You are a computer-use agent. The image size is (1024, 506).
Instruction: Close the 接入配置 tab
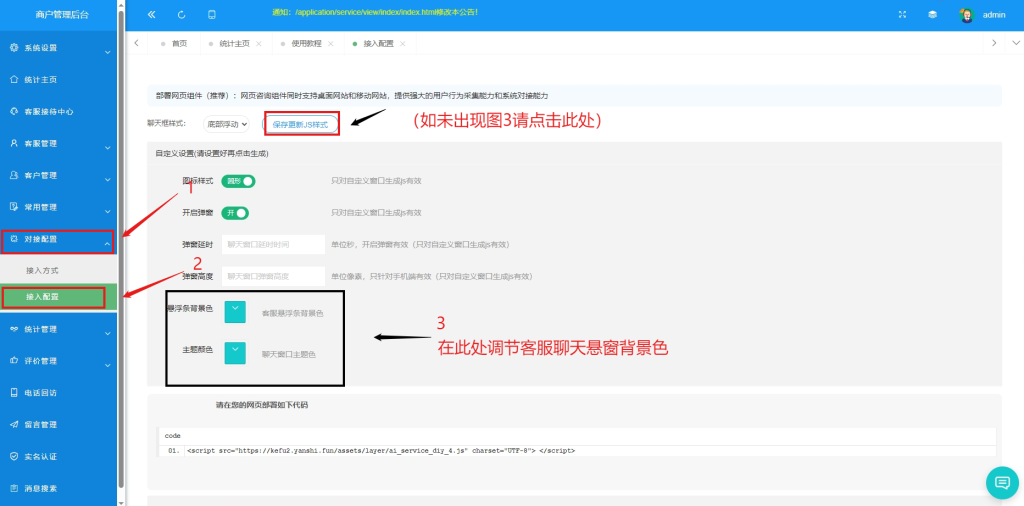pyautogui.click(x=402, y=44)
